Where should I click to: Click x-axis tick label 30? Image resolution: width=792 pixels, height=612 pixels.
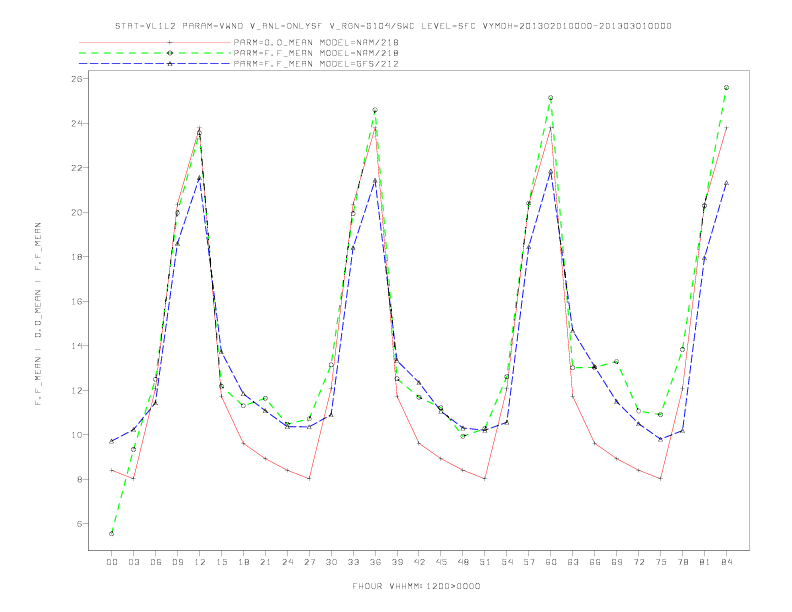pos(331,562)
